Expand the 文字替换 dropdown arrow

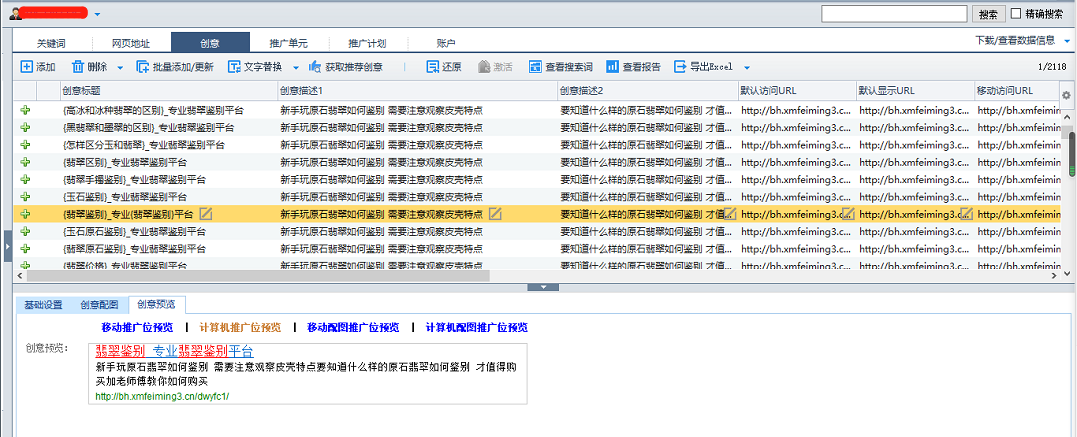click(x=296, y=68)
